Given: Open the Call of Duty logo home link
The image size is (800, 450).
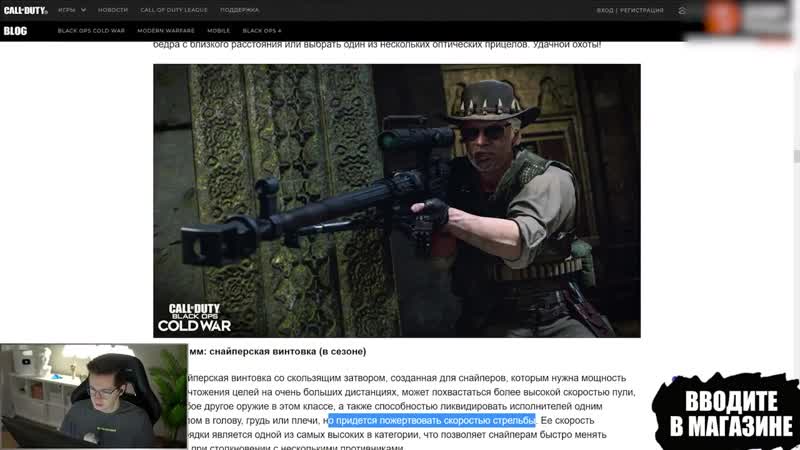Looking at the screenshot, I should (x=26, y=10).
